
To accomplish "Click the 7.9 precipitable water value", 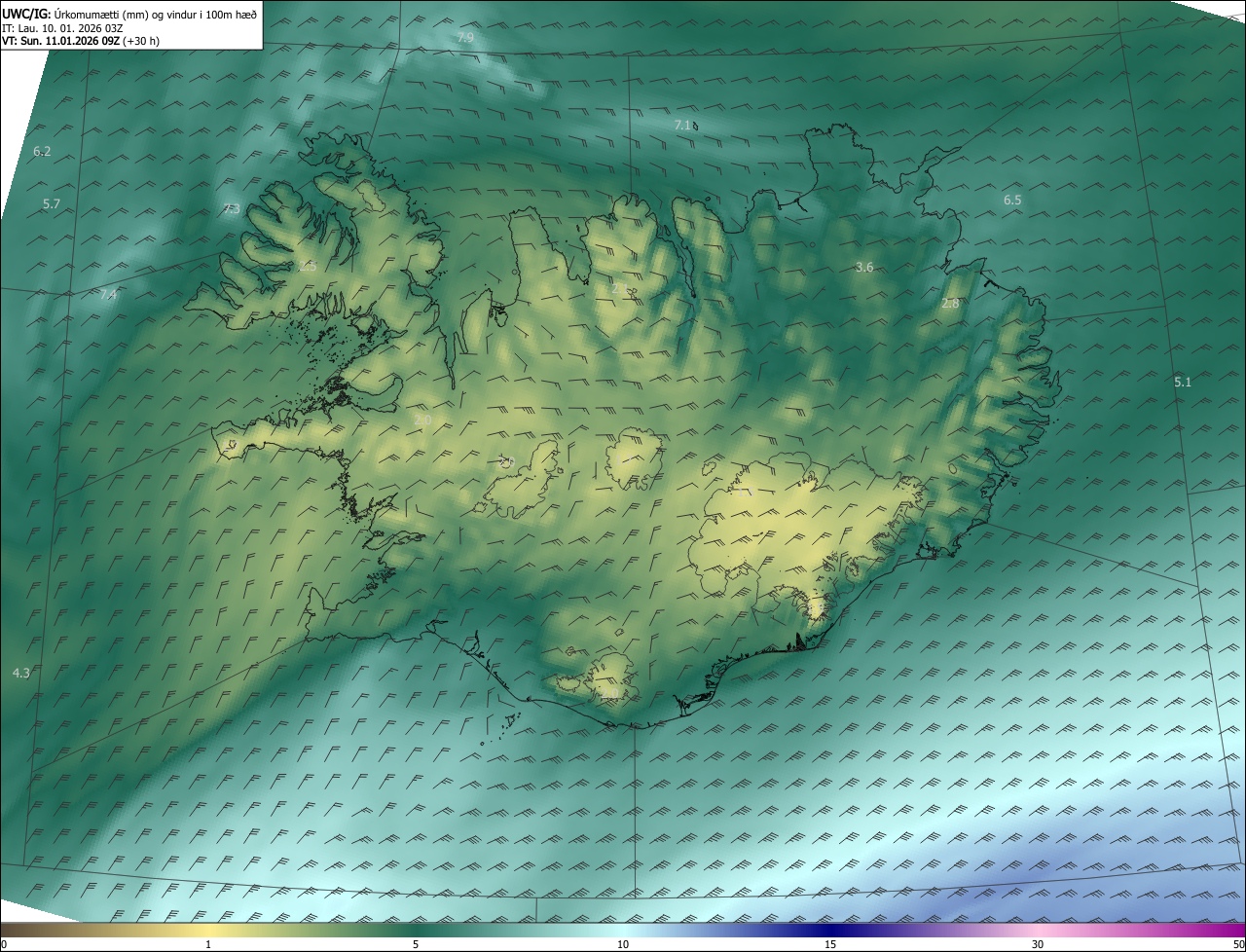I will (x=465, y=37).
